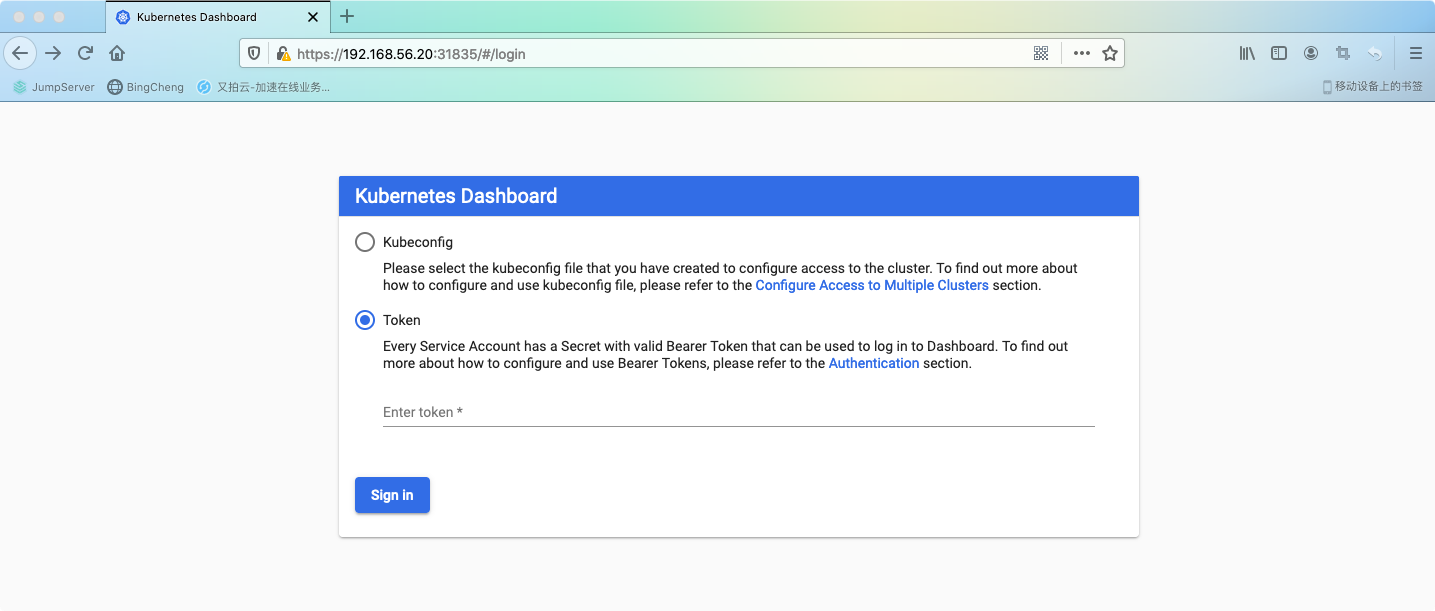The image size is (1435, 611).
Task: Reload the current page
Action: tap(85, 53)
